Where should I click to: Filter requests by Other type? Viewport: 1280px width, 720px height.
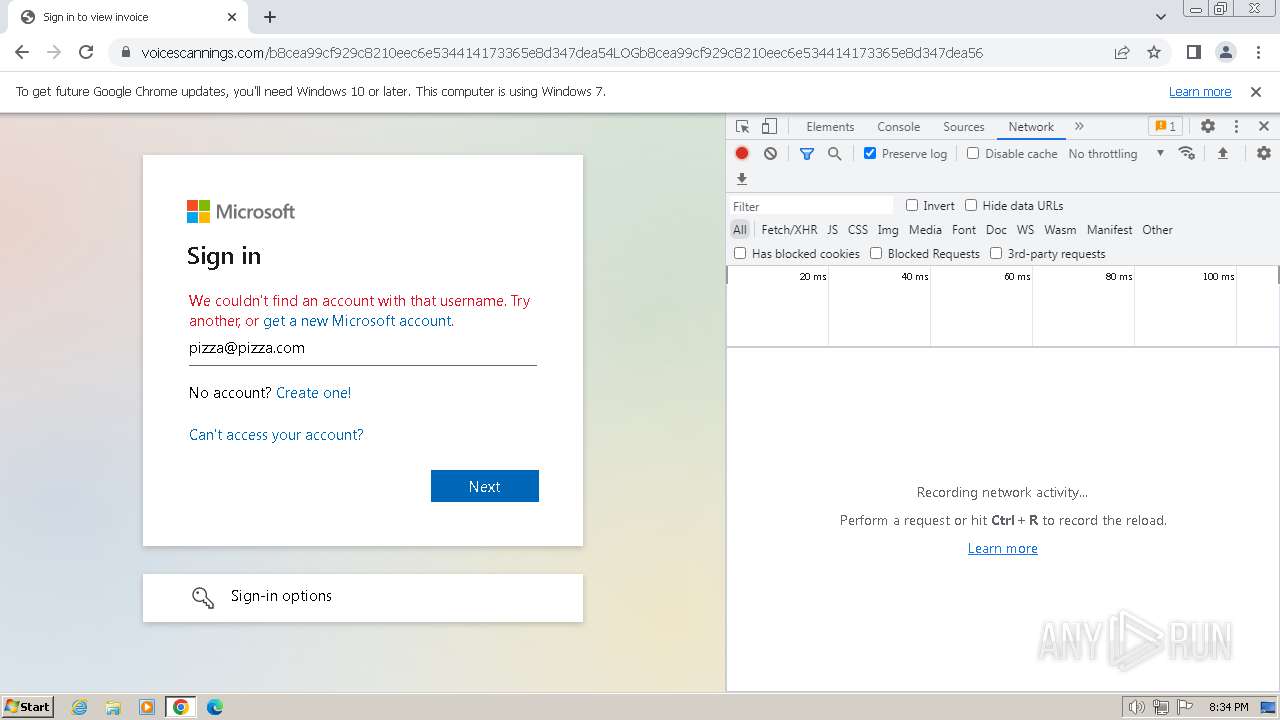pyautogui.click(x=1158, y=229)
